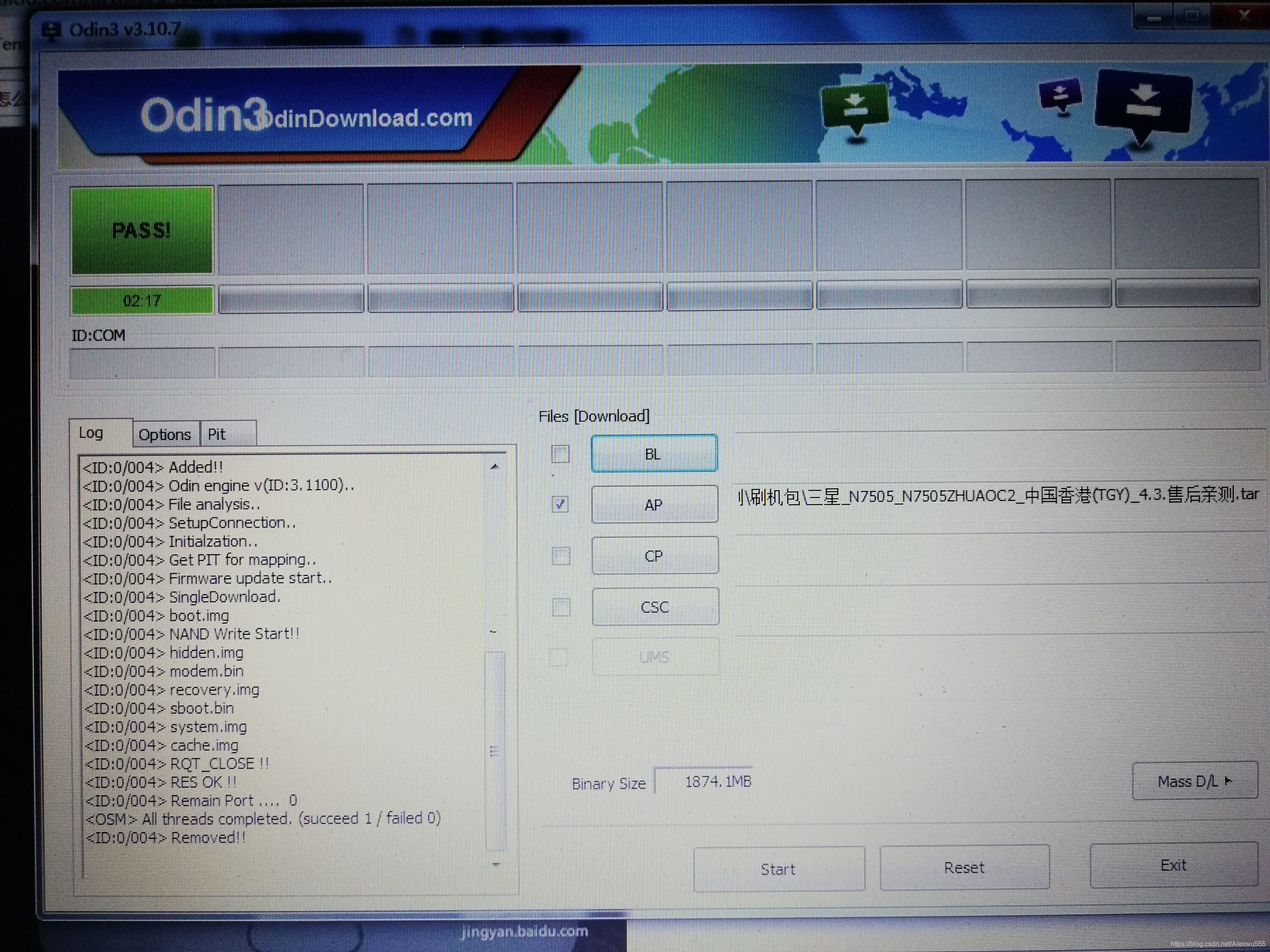1270x952 pixels.
Task: Uncheck the AP file checkbox
Action: pos(560,504)
